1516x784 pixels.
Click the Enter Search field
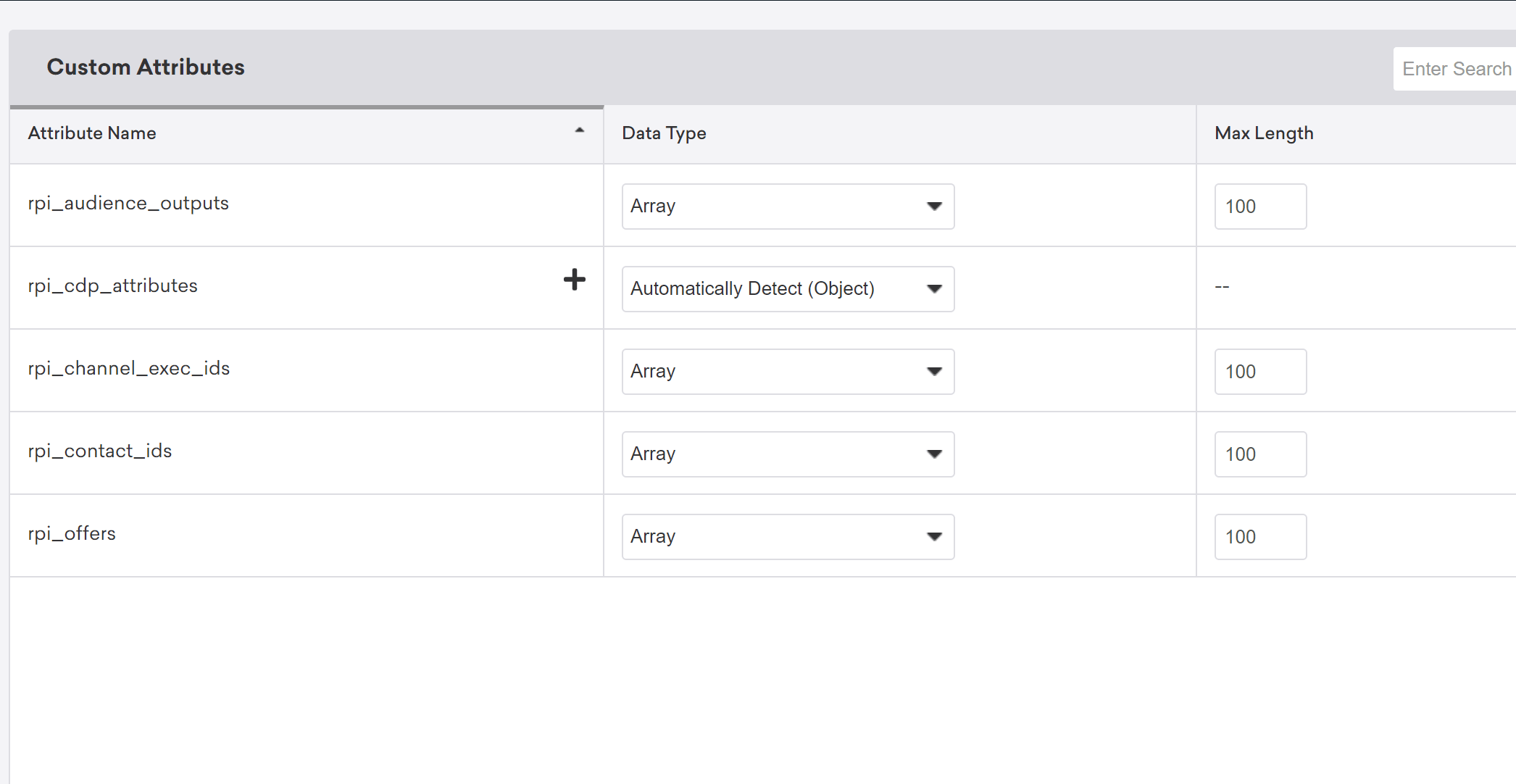[x=1455, y=69]
